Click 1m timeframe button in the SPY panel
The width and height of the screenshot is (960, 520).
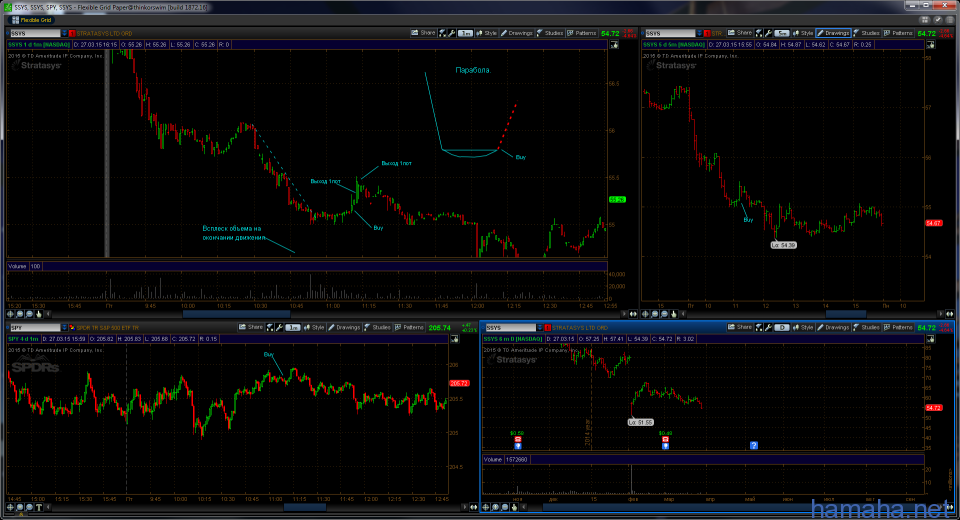[293, 328]
